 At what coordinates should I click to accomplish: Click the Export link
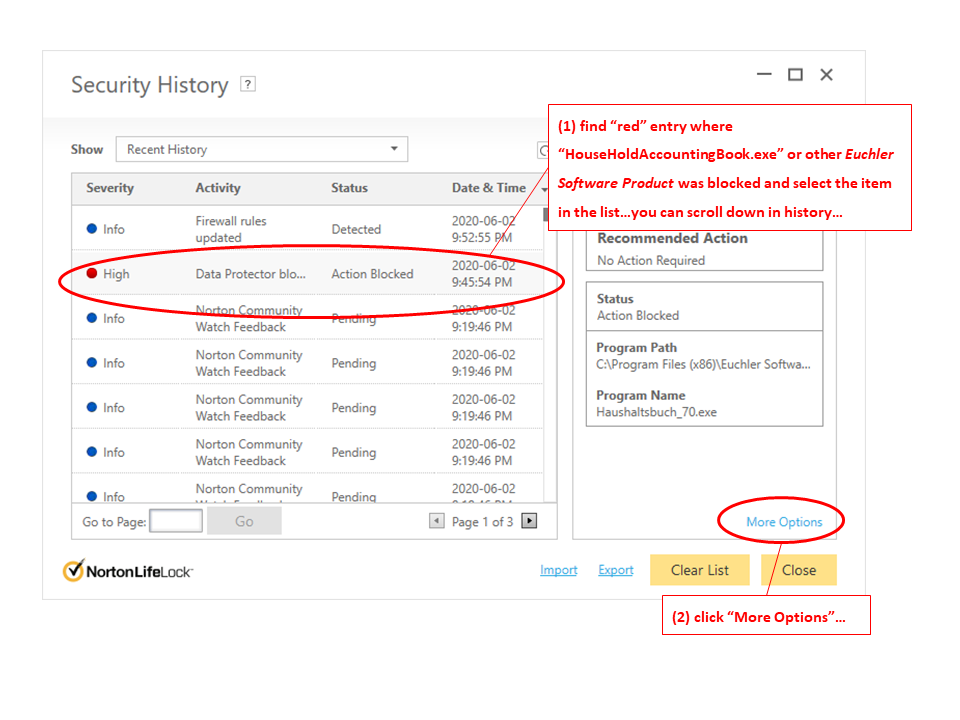coord(616,570)
